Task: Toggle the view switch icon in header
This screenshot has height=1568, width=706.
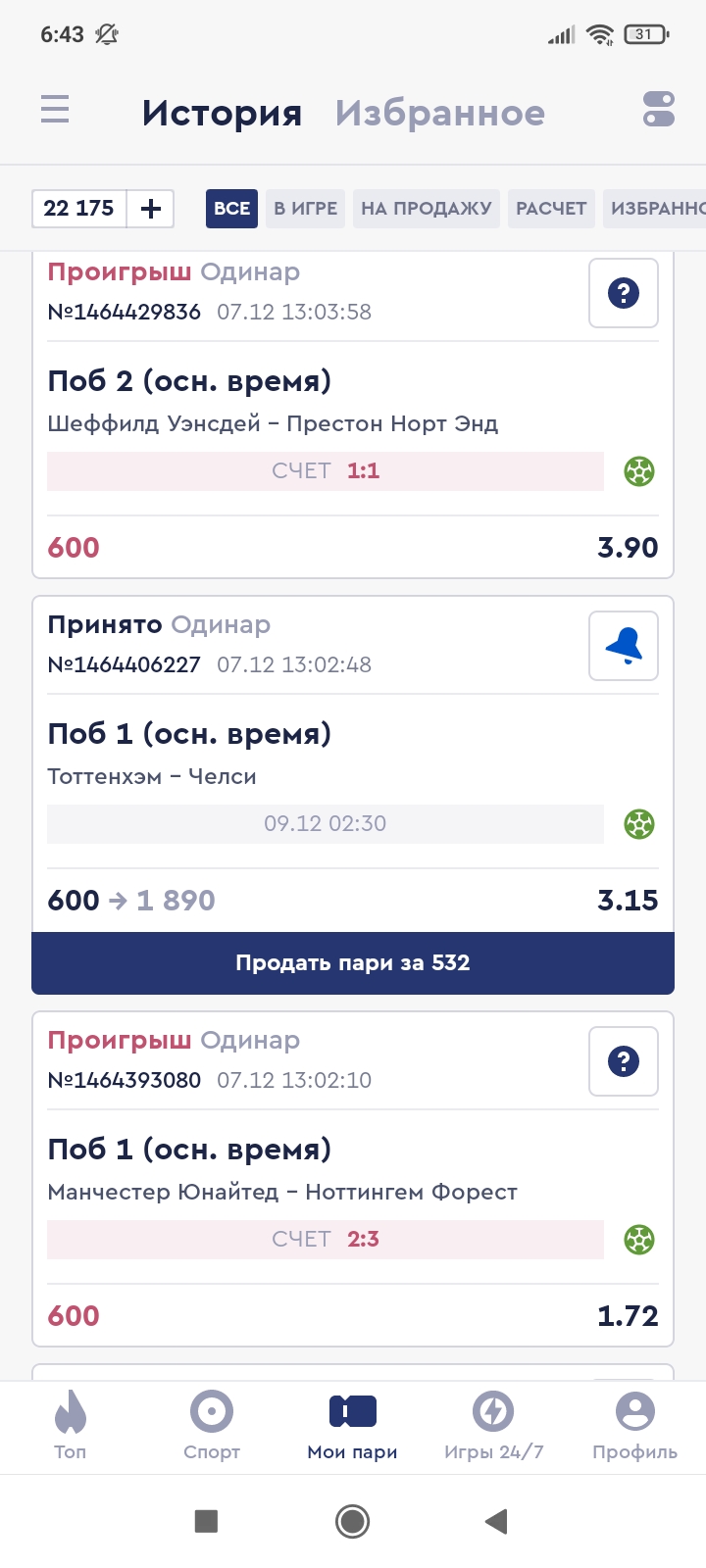Action: click(659, 109)
